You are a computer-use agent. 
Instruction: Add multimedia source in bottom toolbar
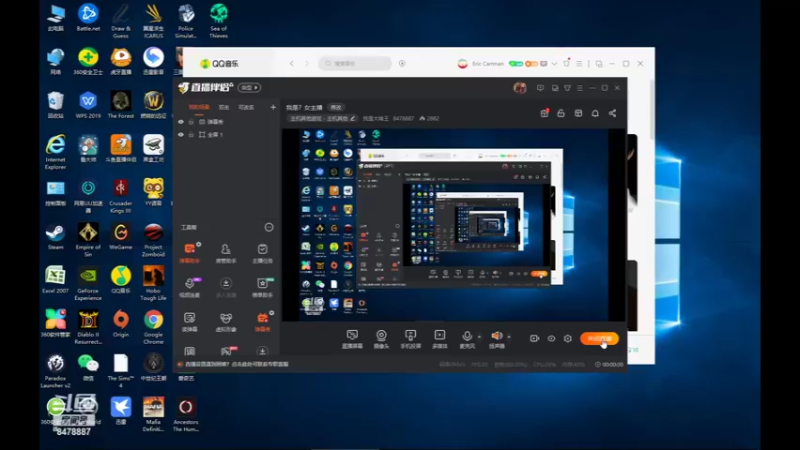click(x=439, y=339)
